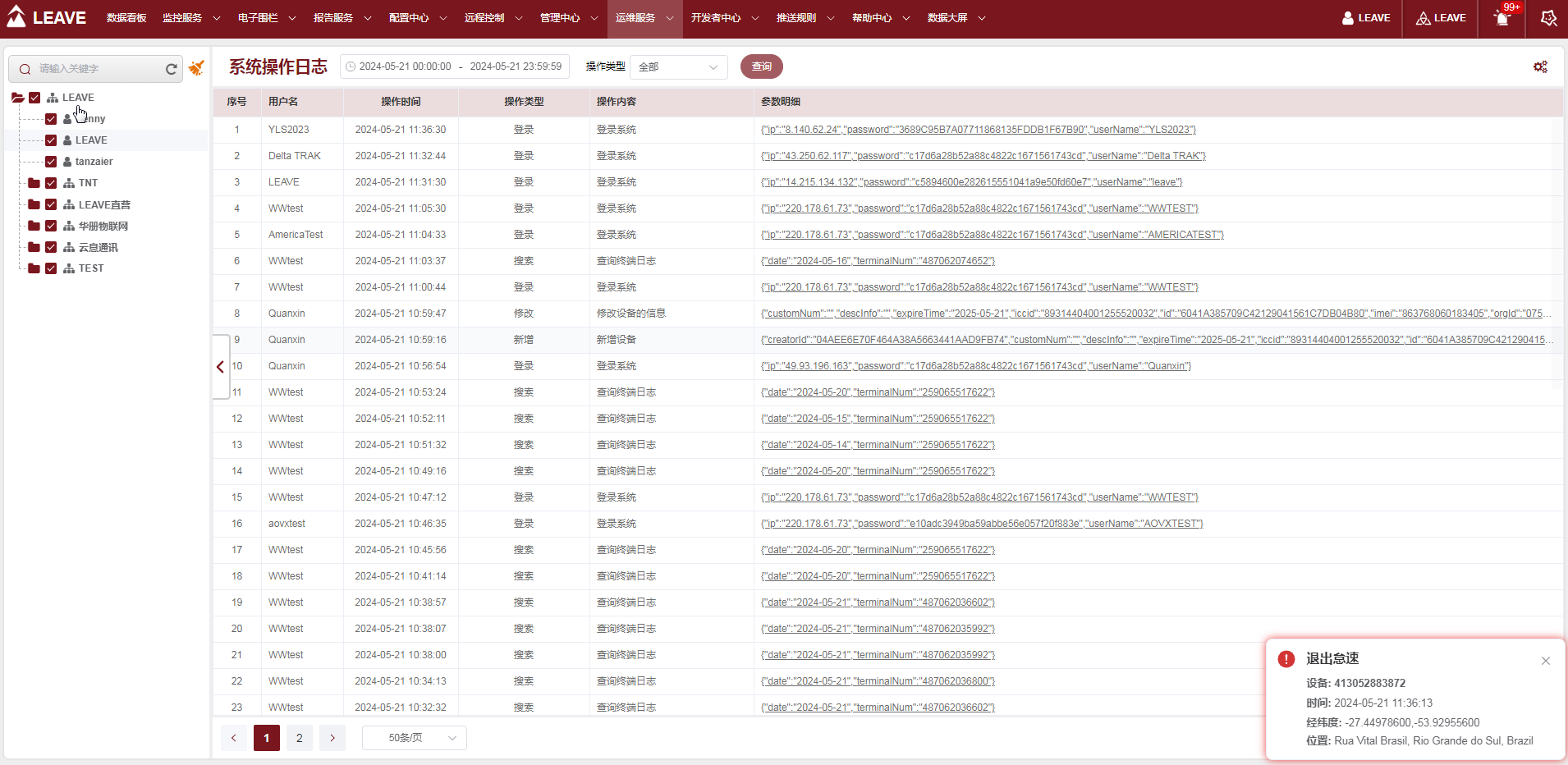Screen dimensions: 1568x765
Task: Click the keyword search input field
Action: (x=97, y=69)
